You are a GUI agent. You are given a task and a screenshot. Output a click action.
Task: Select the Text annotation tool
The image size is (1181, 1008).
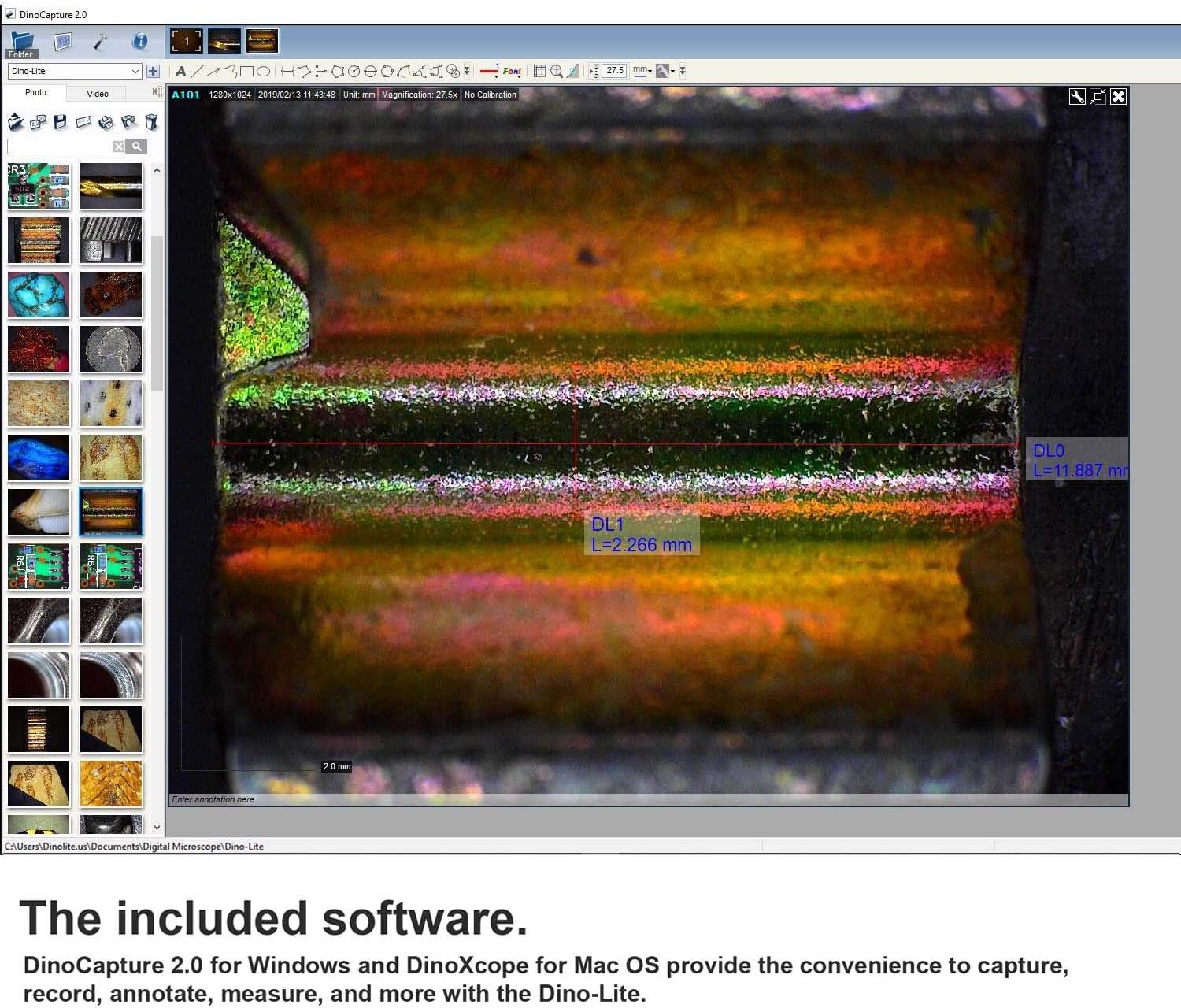tap(180, 72)
